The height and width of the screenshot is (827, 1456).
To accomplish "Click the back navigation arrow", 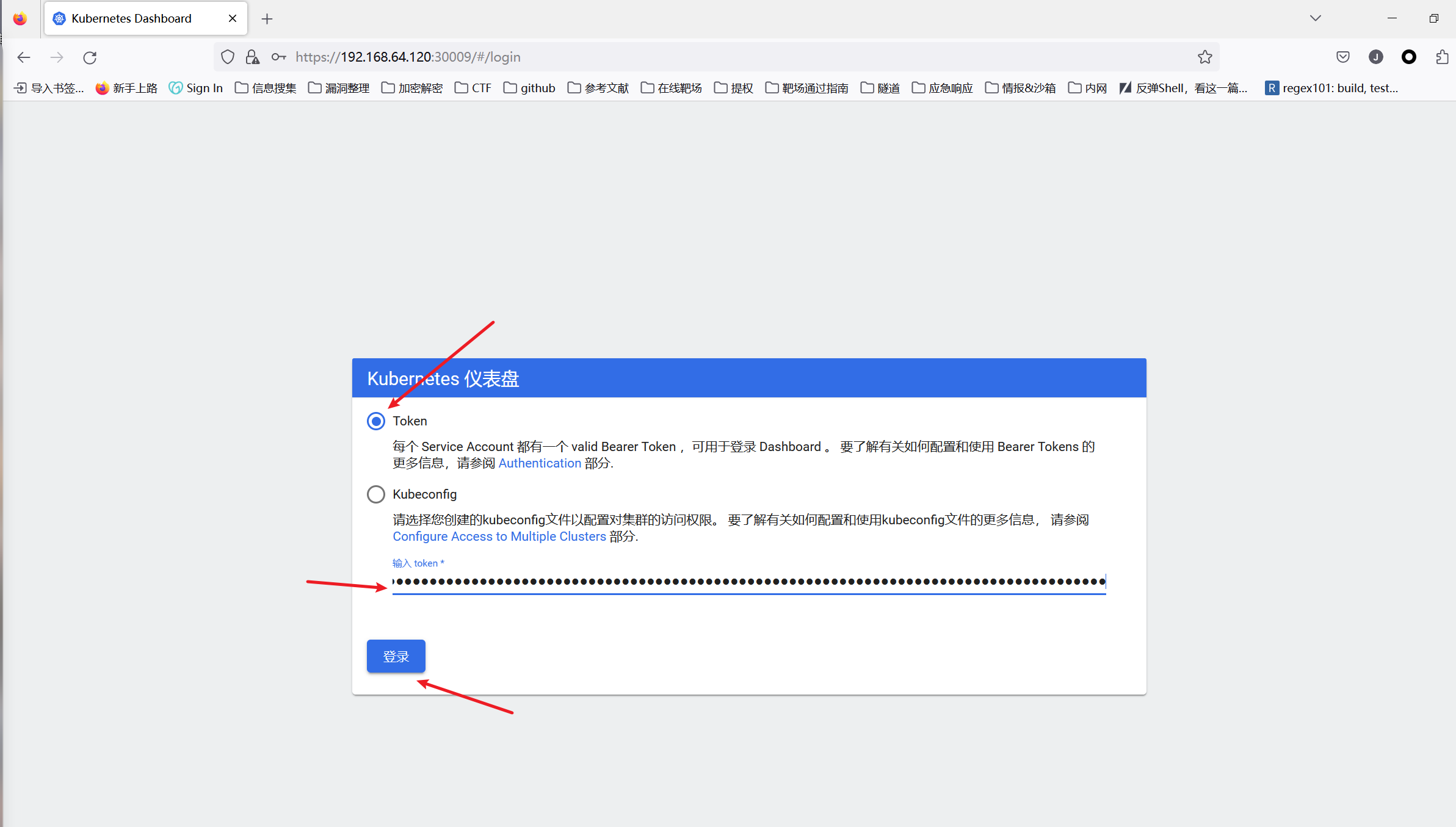I will coord(24,57).
